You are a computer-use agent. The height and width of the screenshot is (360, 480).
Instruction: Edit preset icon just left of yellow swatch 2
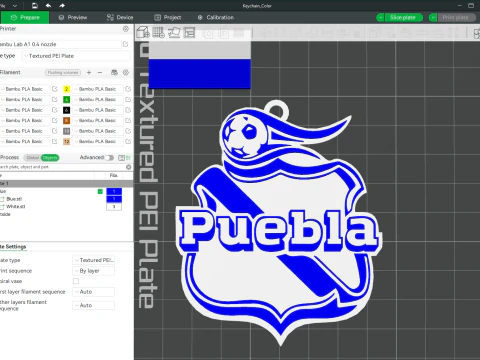click(55, 89)
